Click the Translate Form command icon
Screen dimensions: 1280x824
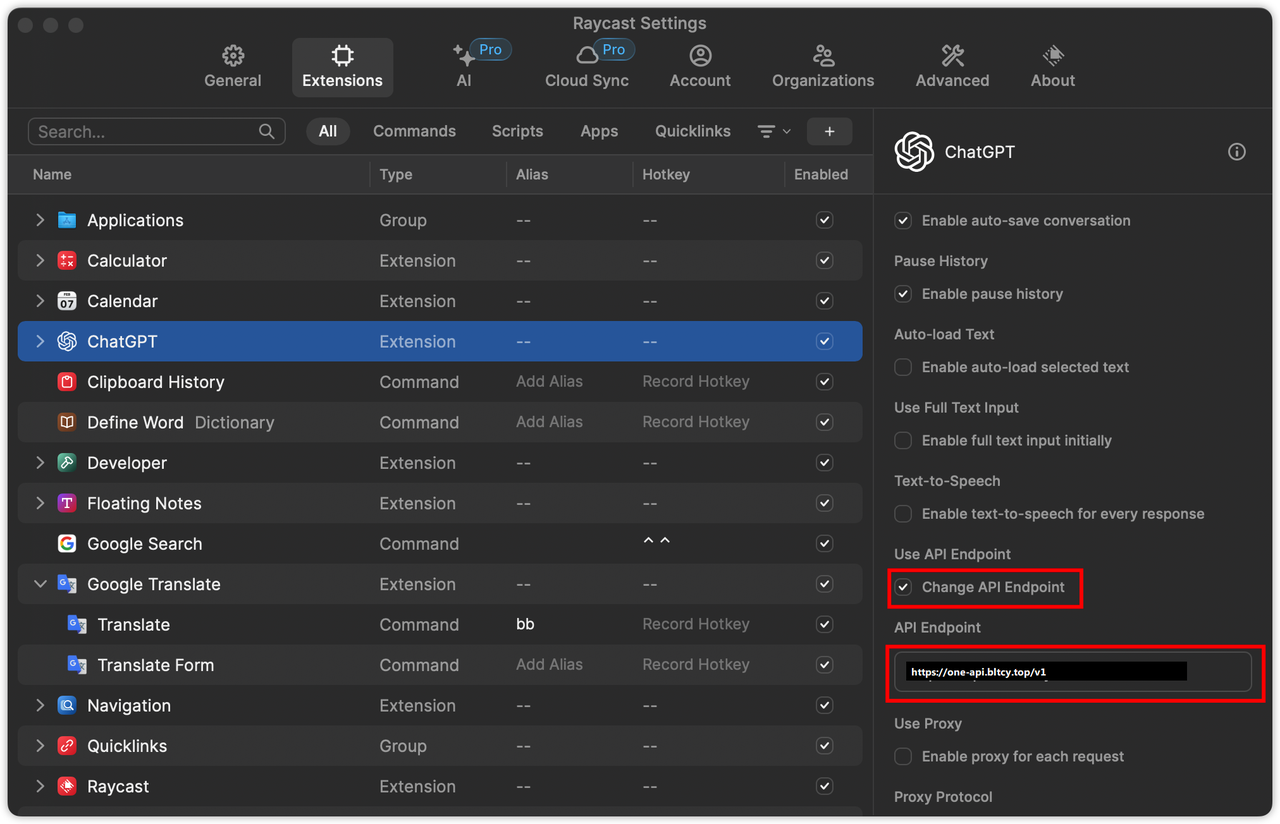point(77,665)
